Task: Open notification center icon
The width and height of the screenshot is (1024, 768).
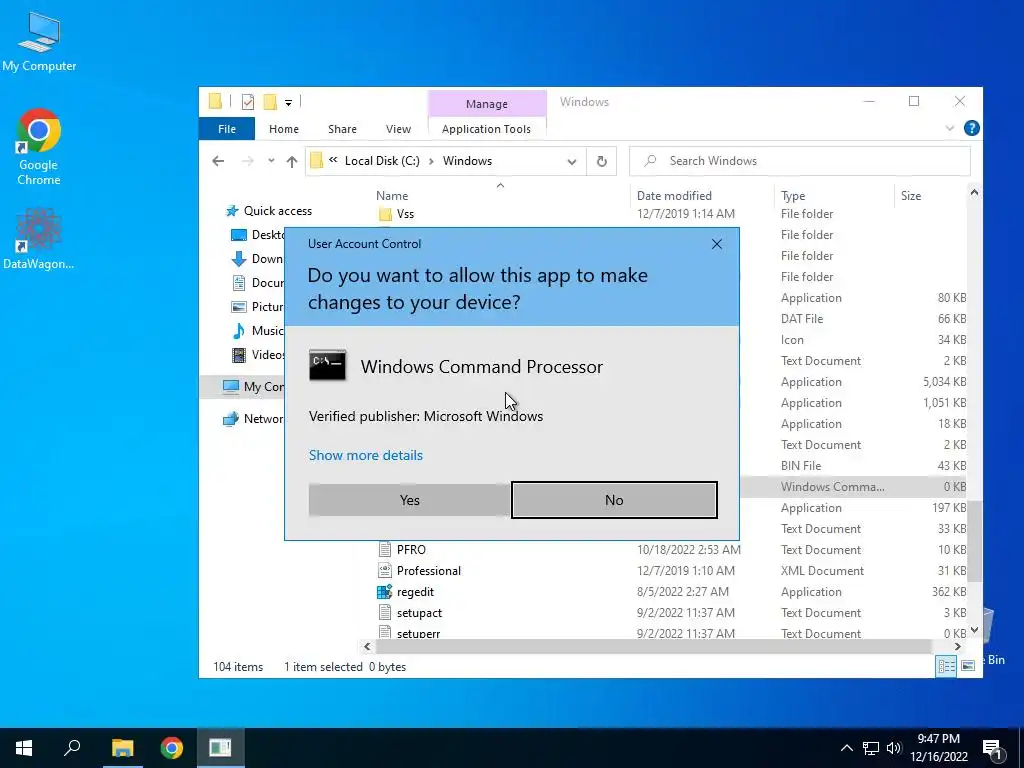Action: 993,749
